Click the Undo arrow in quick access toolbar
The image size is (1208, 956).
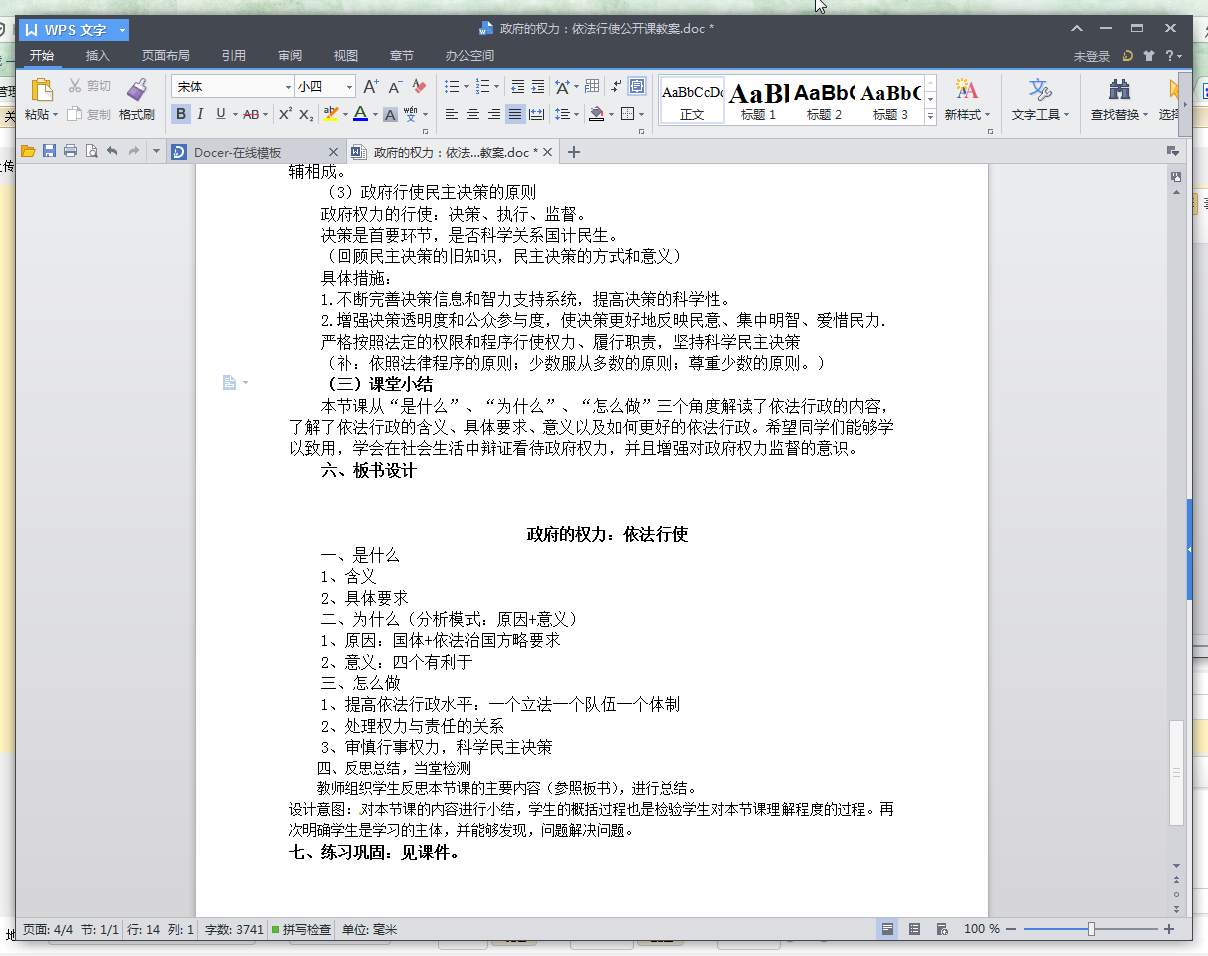112,152
